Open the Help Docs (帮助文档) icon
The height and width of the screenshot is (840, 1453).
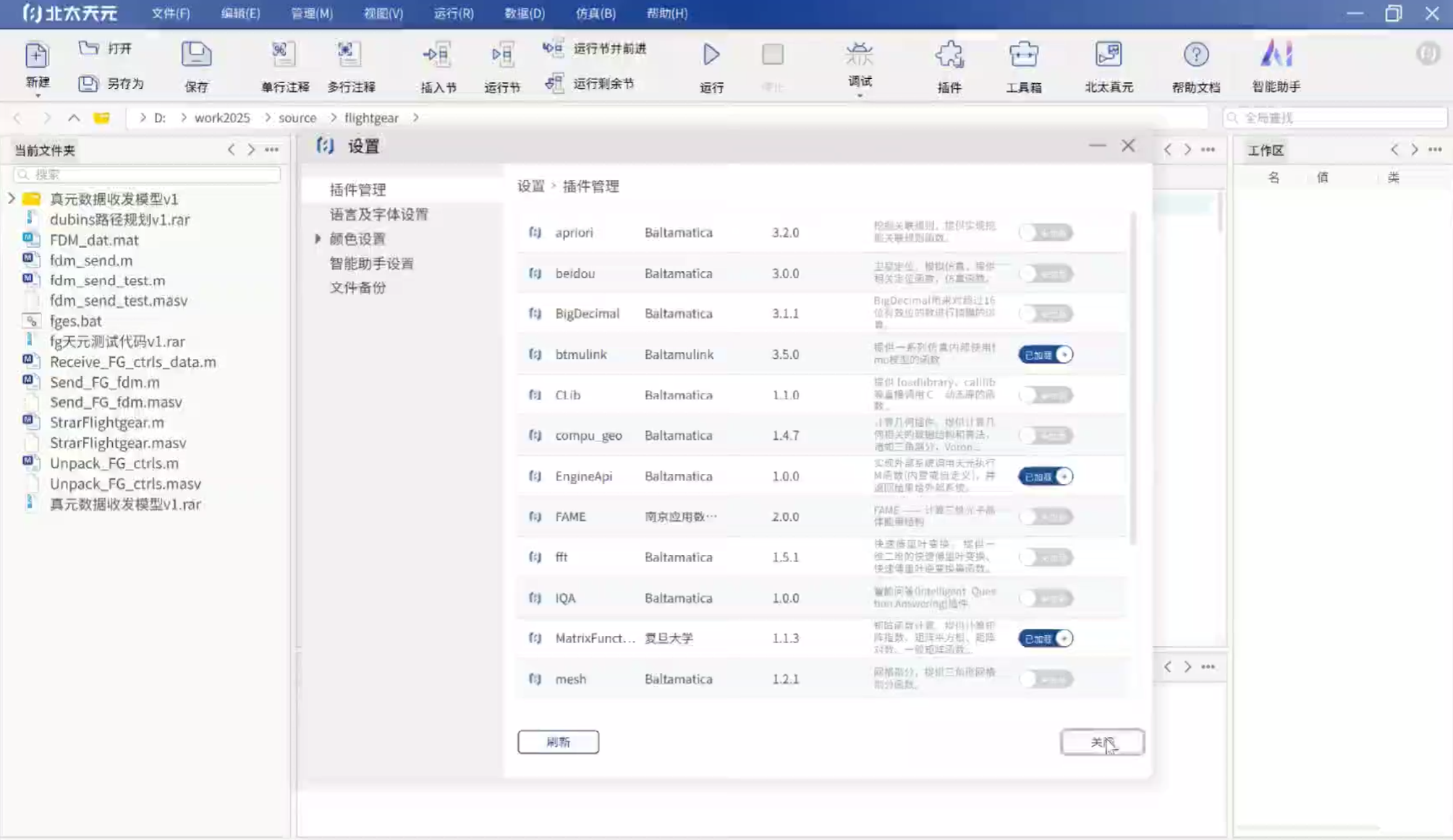point(1195,55)
